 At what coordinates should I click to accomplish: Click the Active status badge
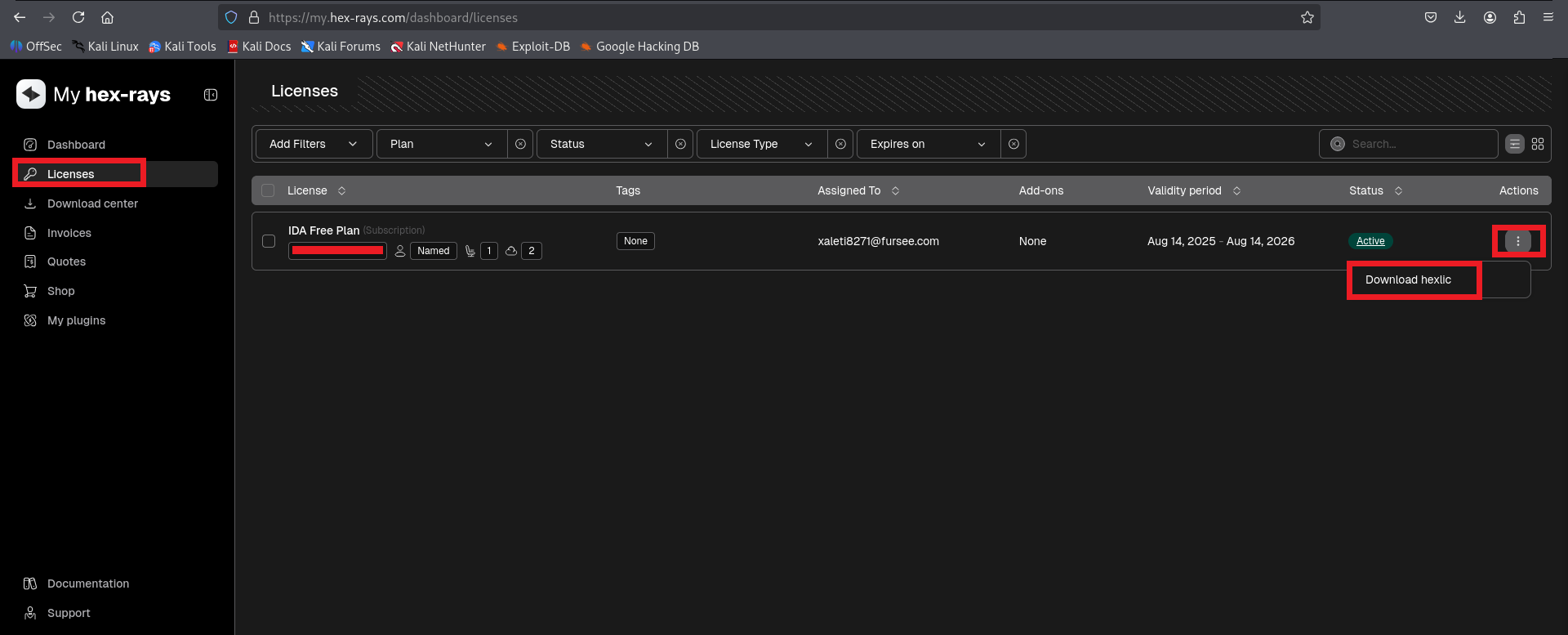1370,241
